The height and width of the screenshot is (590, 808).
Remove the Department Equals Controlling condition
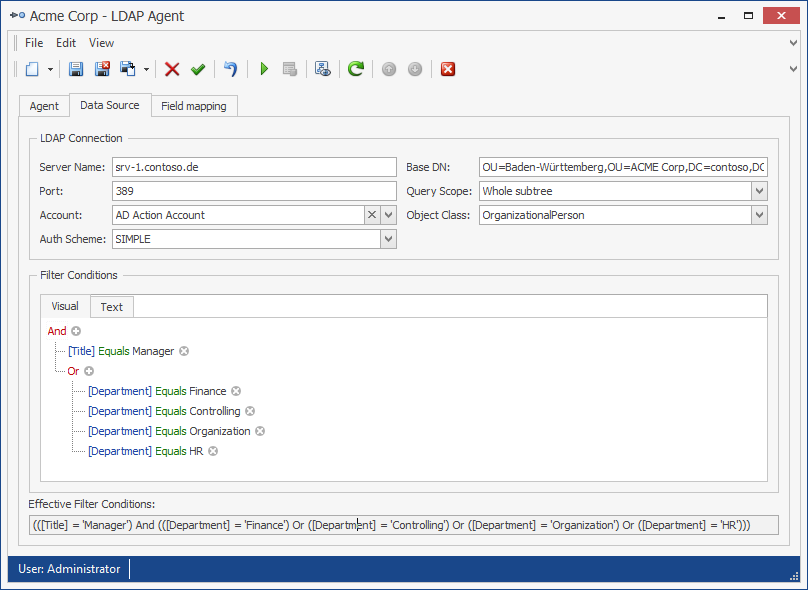[250, 411]
